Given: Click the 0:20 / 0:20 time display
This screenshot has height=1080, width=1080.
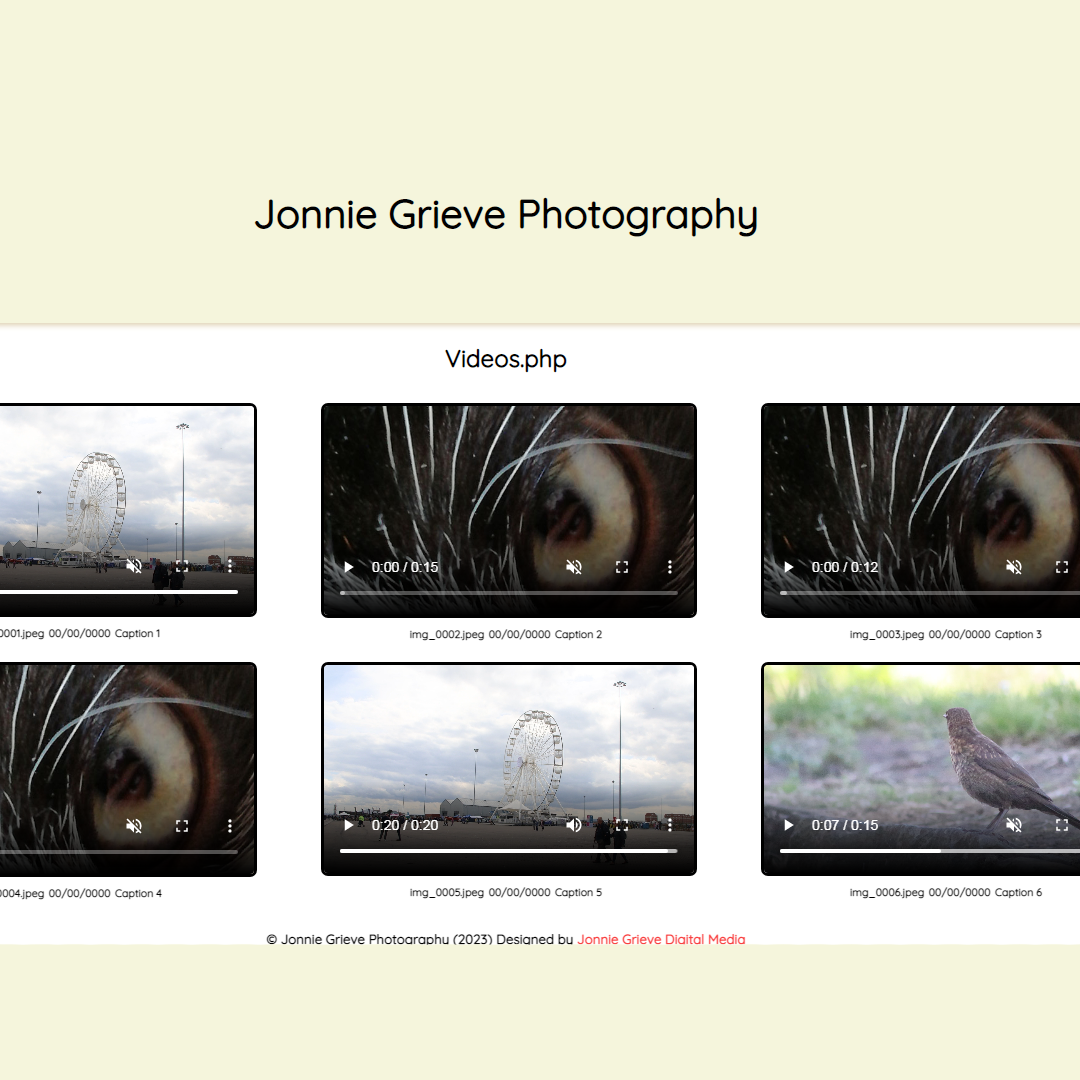Looking at the screenshot, I should tap(405, 825).
